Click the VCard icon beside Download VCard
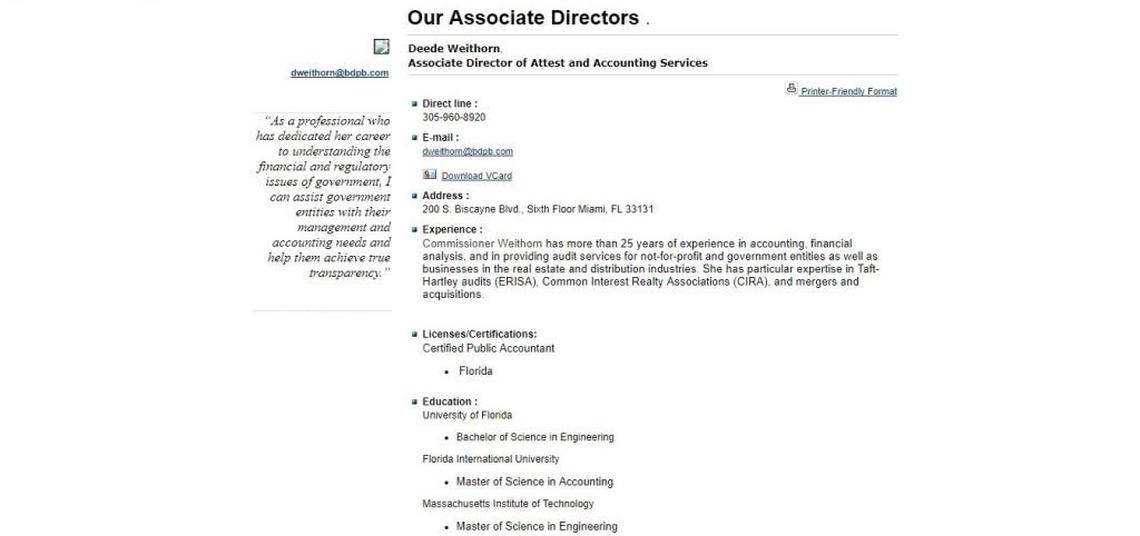Viewport: 1140px width, 536px height. point(429,174)
